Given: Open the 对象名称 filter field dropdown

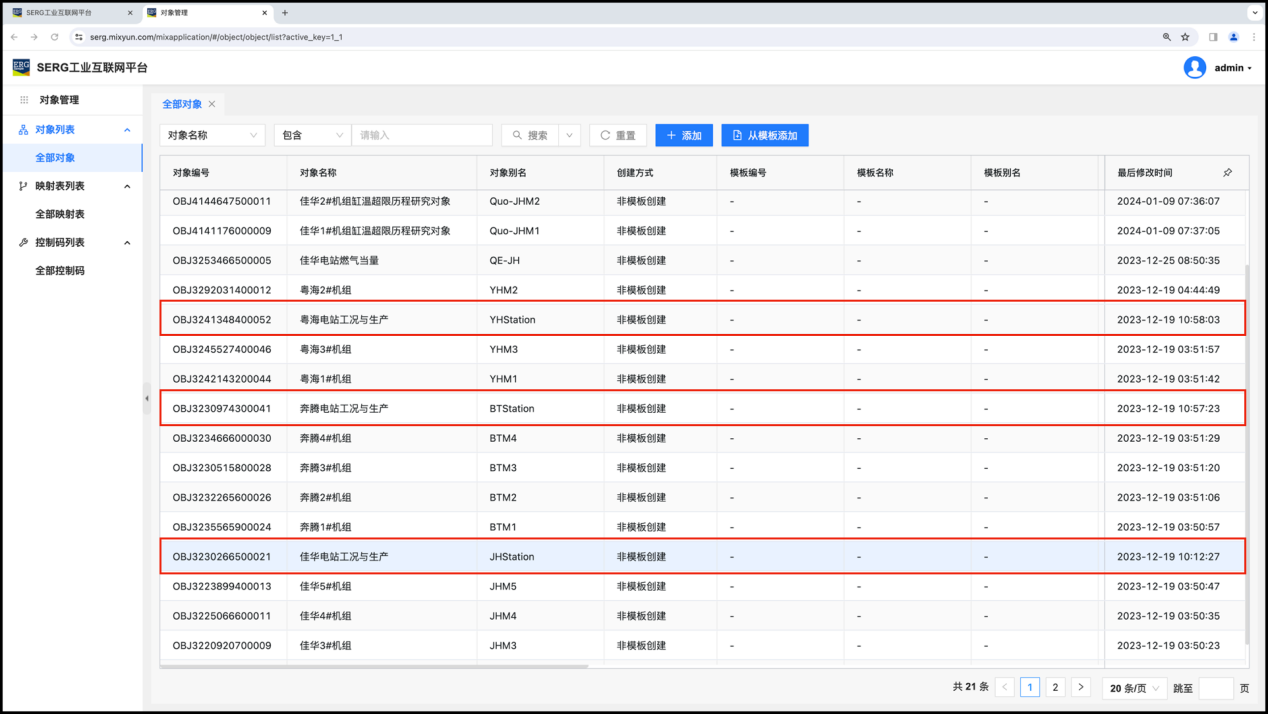Looking at the screenshot, I should tap(212, 135).
